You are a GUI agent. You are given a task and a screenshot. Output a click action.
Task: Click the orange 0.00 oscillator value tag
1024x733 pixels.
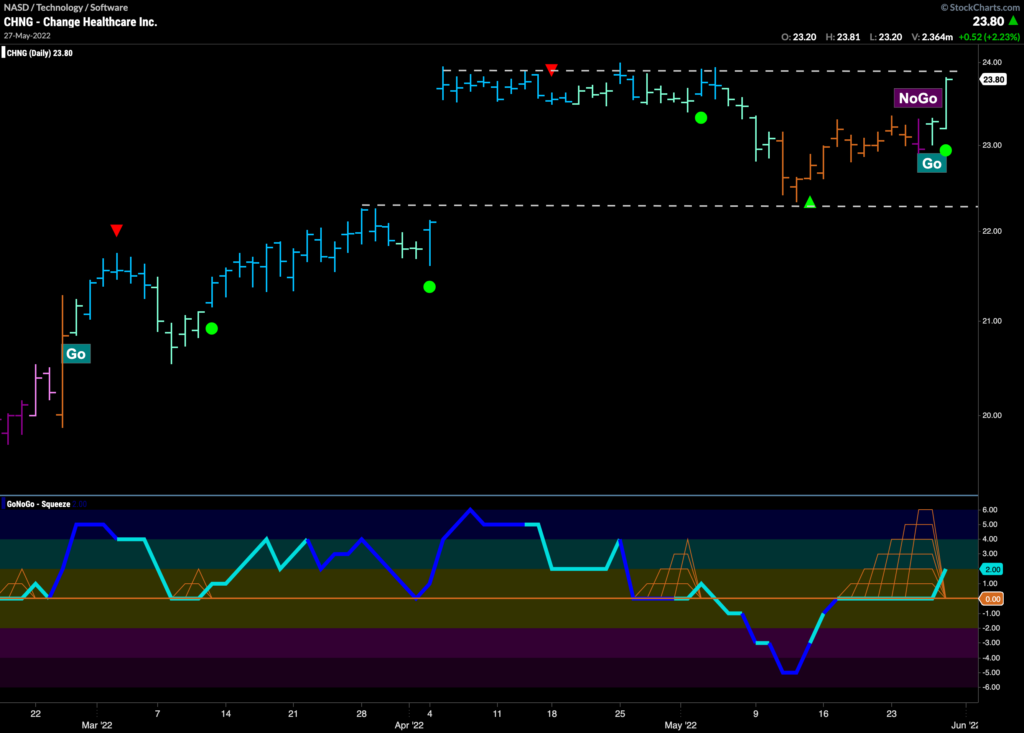pos(992,599)
